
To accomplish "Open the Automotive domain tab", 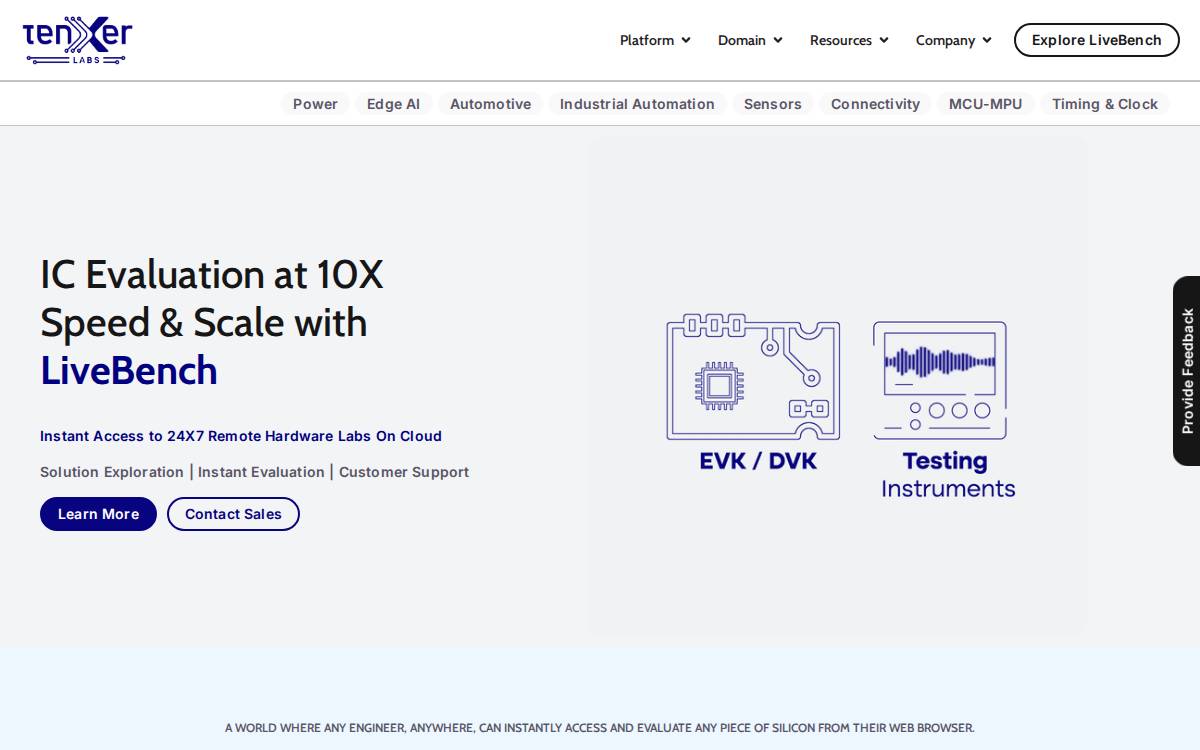I will 490,104.
